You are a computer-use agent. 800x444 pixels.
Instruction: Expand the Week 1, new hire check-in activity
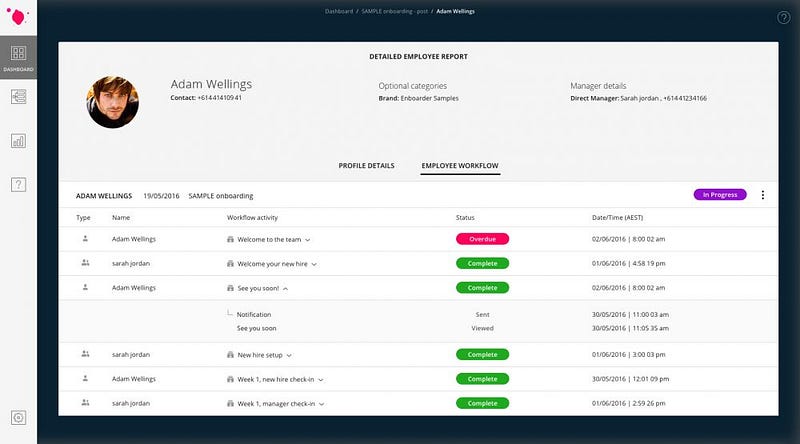[x=320, y=380]
